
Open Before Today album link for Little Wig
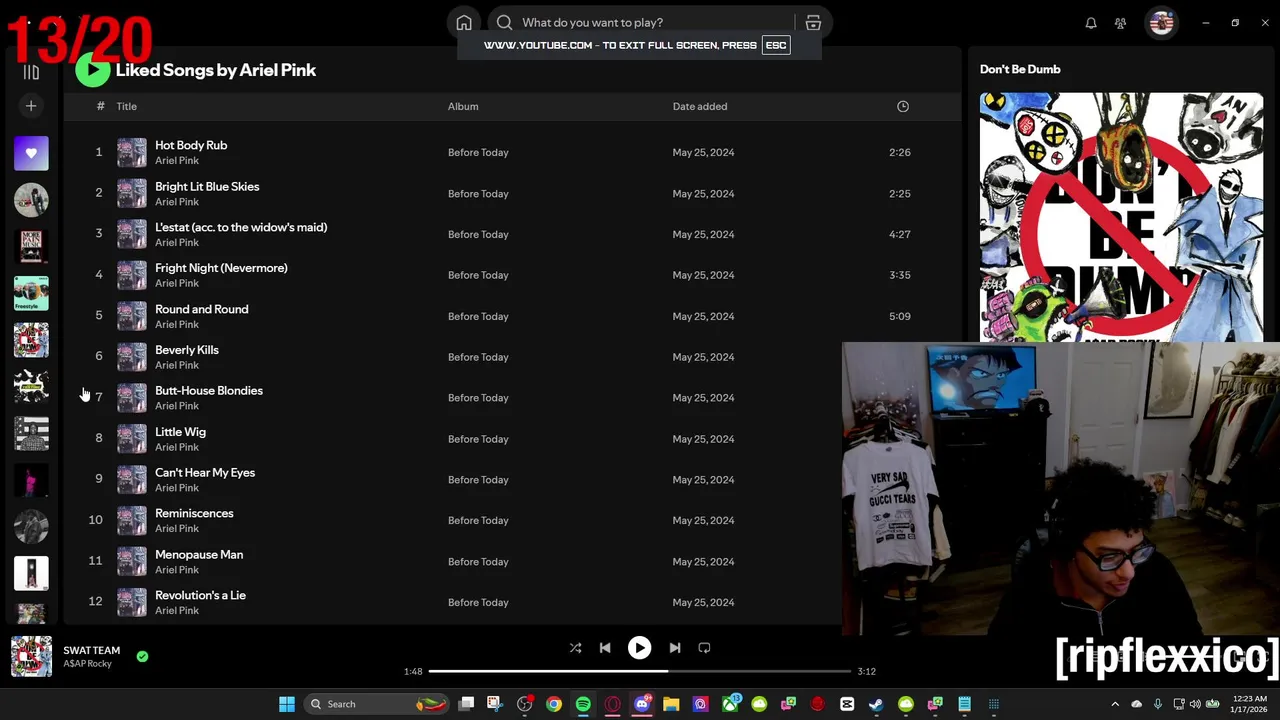(x=478, y=439)
